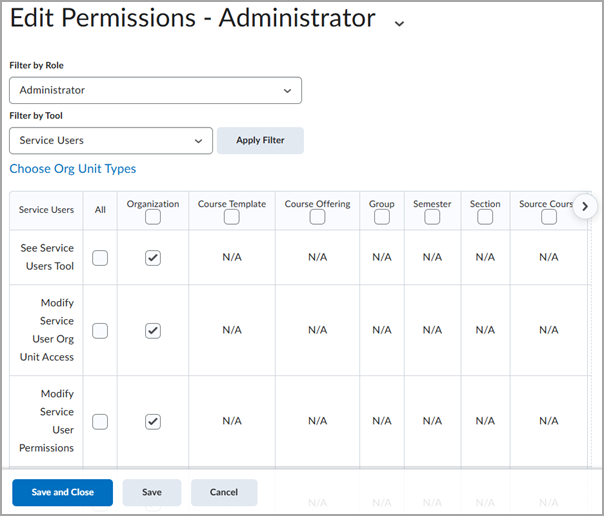Click the Cancel button

[x=224, y=492]
